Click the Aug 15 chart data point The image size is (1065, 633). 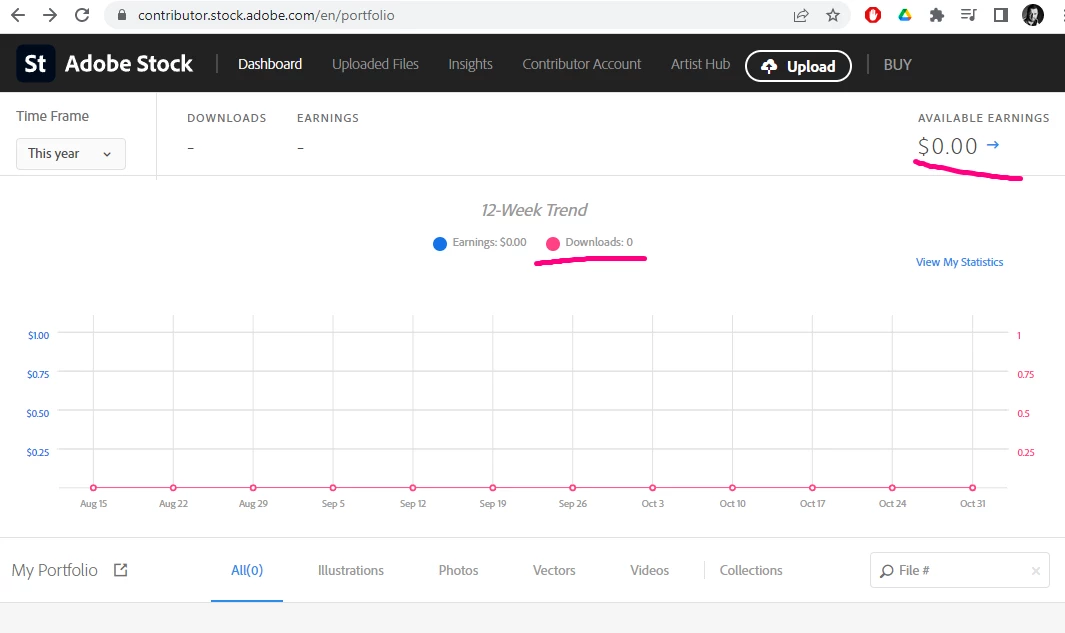point(93,488)
